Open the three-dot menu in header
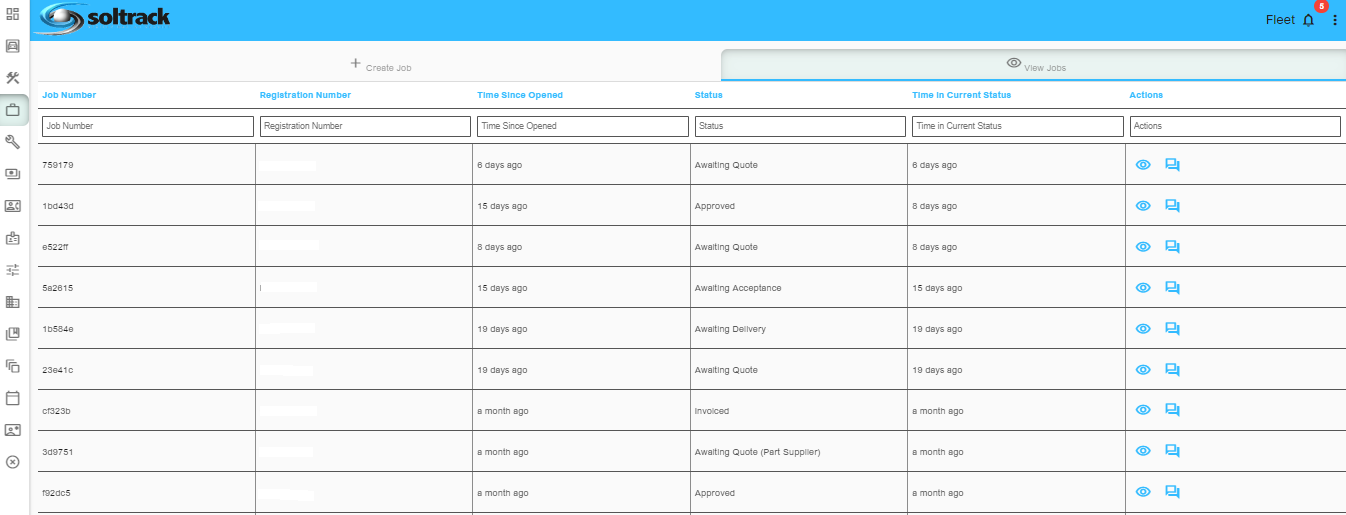 [x=1335, y=20]
